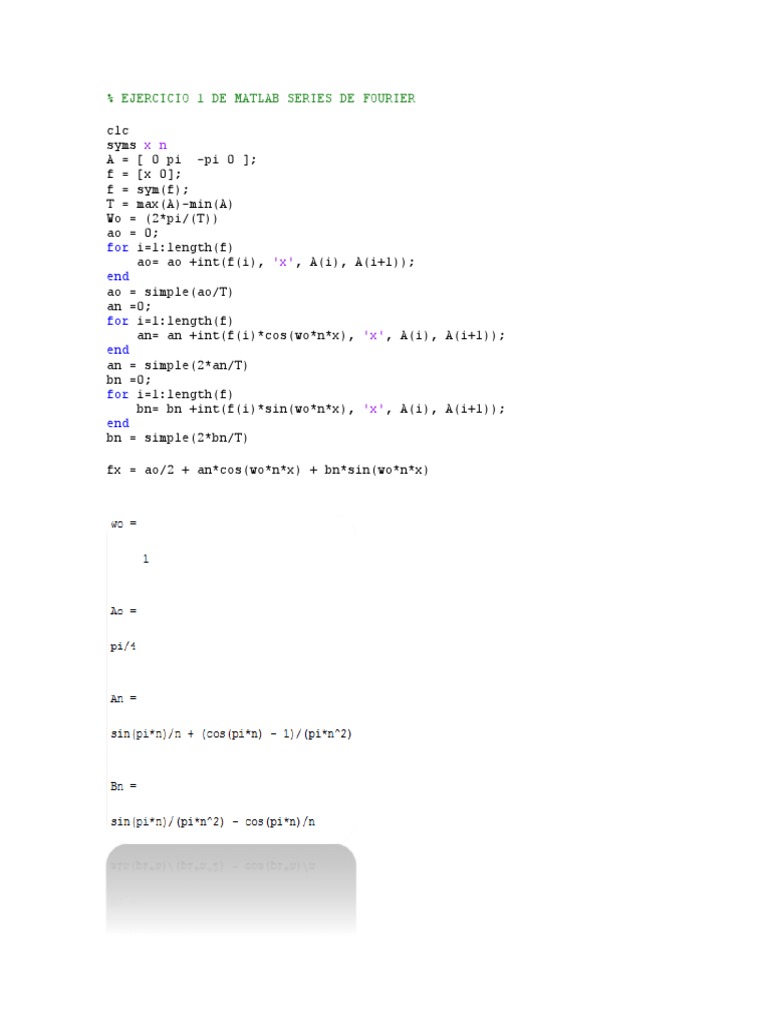Click the line 'ao = simple(ao/T)'
The image size is (768, 1024).
click(170, 292)
